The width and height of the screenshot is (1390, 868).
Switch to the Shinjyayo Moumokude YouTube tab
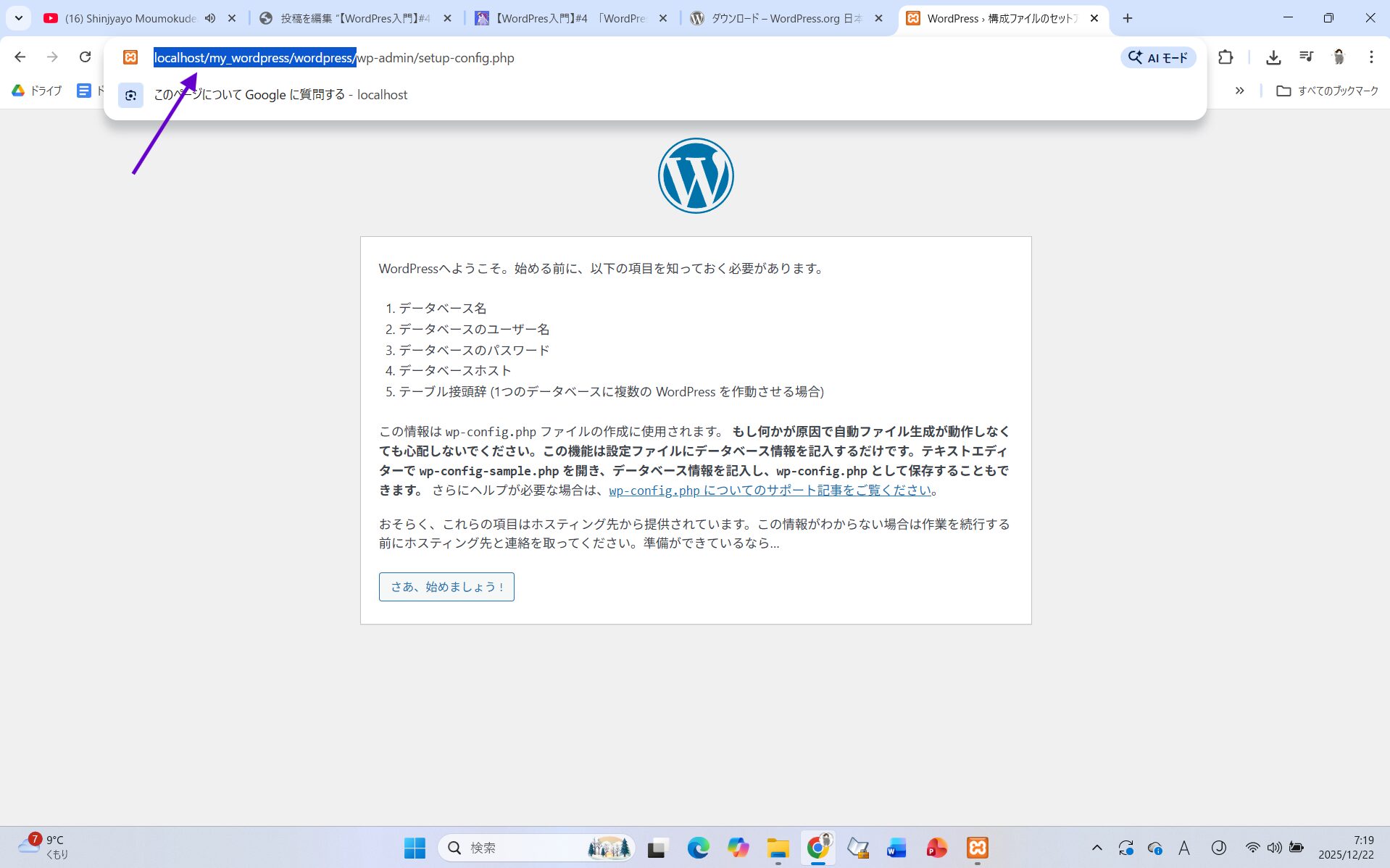click(x=130, y=19)
